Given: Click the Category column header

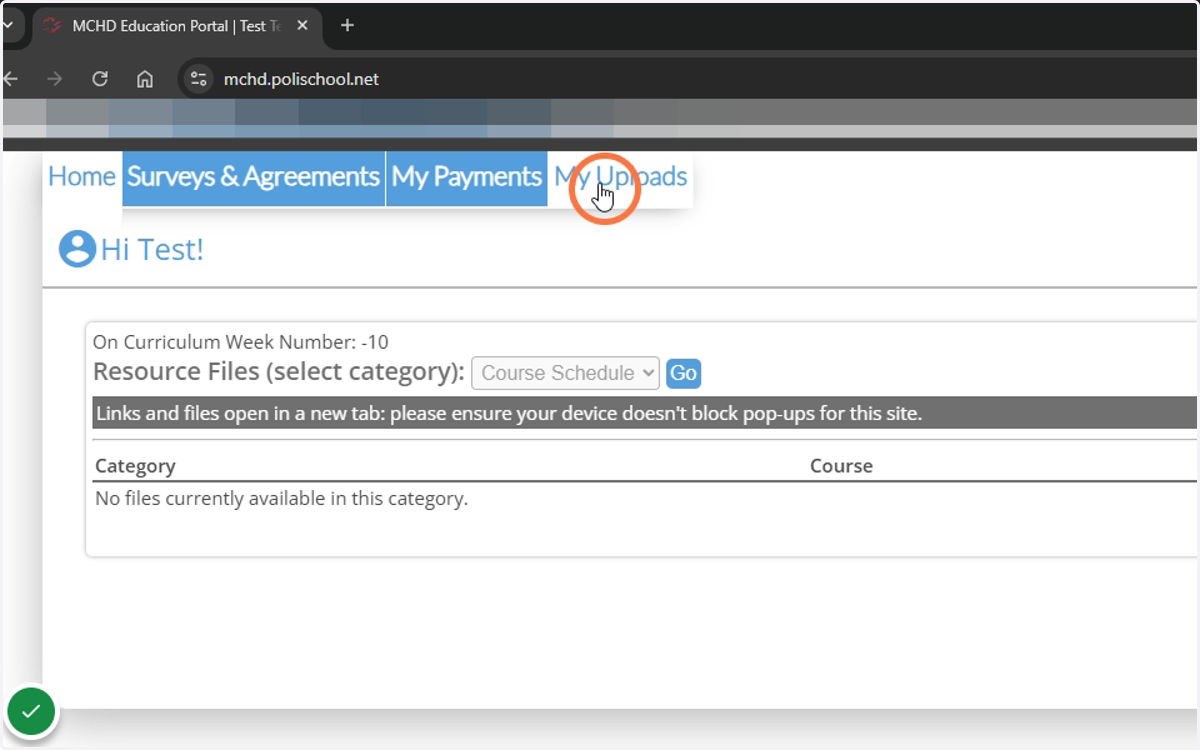Looking at the screenshot, I should (x=135, y=466).
